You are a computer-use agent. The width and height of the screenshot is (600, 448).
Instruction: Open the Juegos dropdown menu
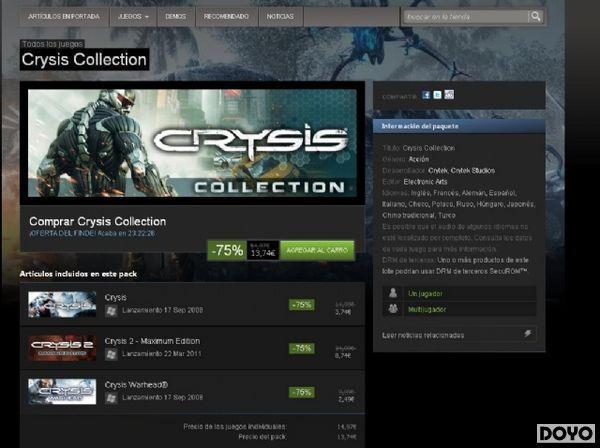[x=133, y=16]
